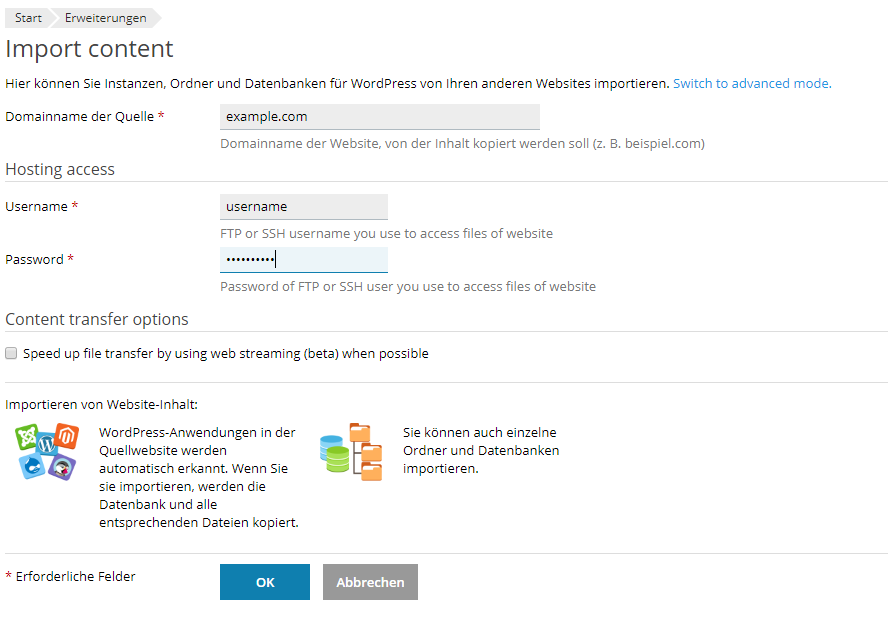Click the Password field label
This screenshot has width=888, height=618.
tap(34, 260)
